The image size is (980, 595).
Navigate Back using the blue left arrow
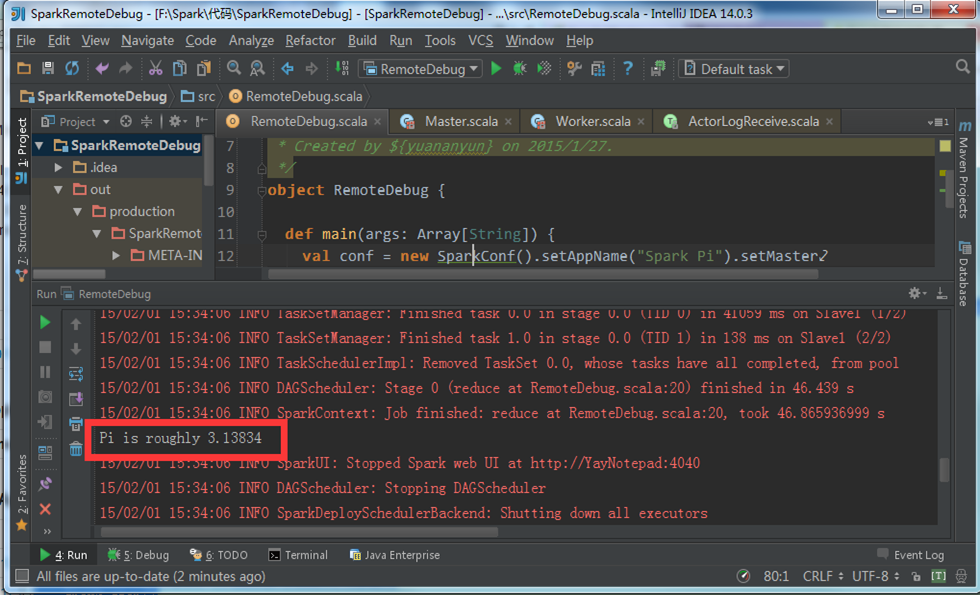(x=288, y=69)
